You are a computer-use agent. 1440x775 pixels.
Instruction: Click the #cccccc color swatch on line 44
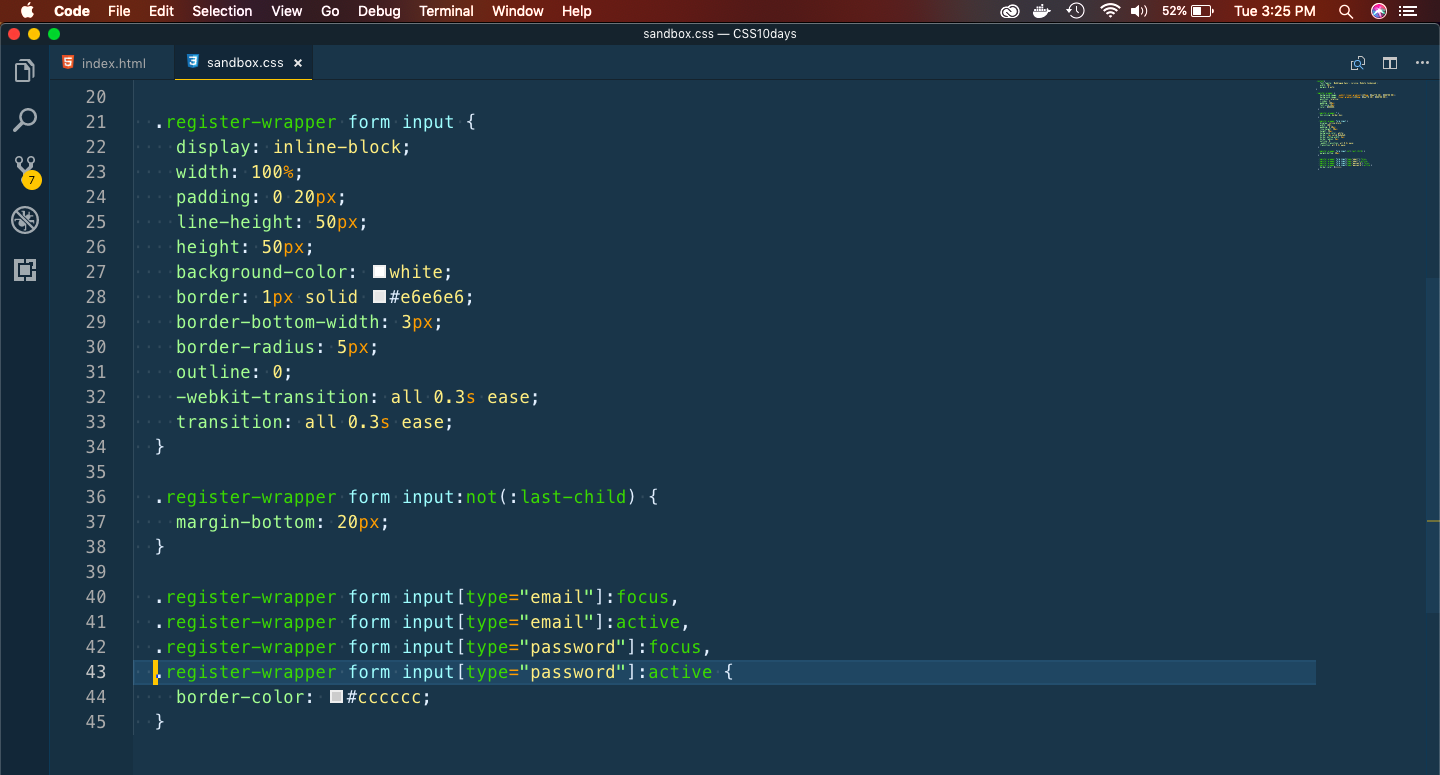pyautogui.click(x=336, y=697)
